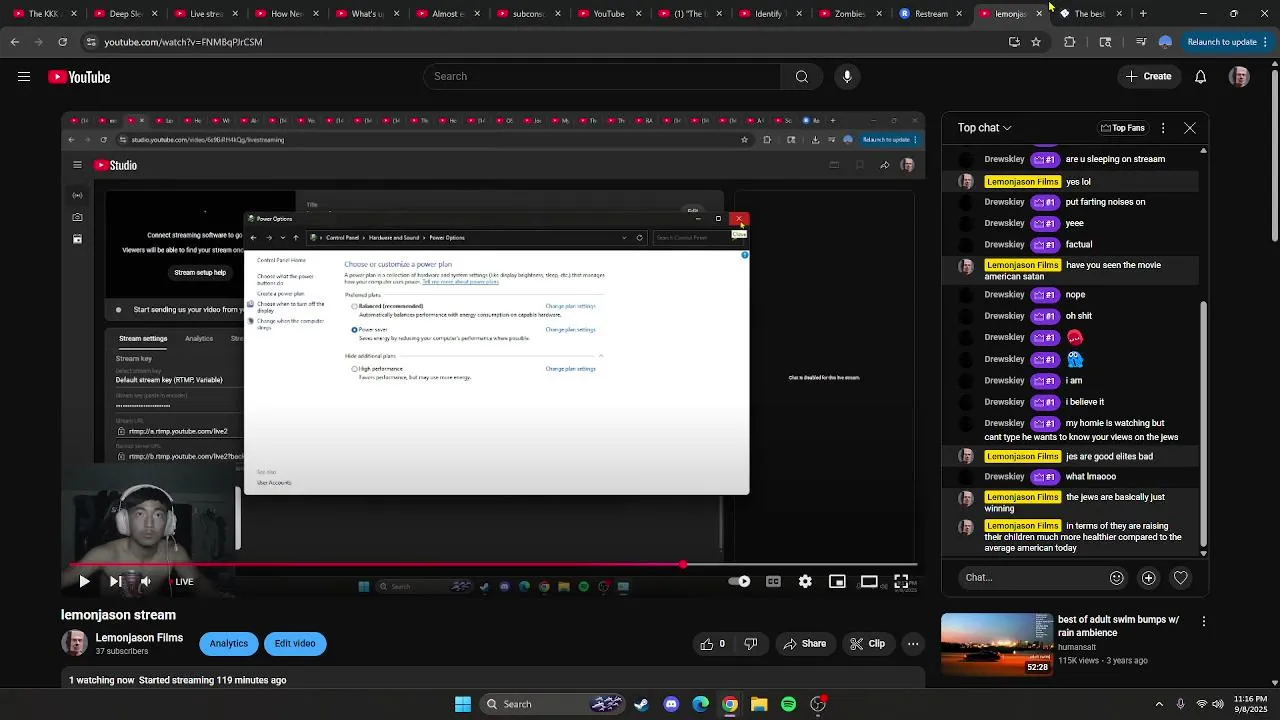Click the magnifier search button
1280x720 pixels.
(802, 77)
